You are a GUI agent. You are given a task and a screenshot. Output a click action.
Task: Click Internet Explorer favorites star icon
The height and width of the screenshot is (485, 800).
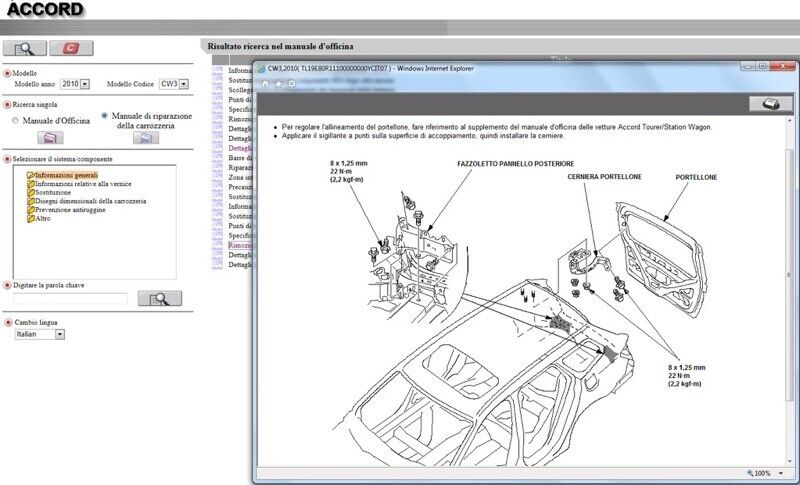click(279, 84)
